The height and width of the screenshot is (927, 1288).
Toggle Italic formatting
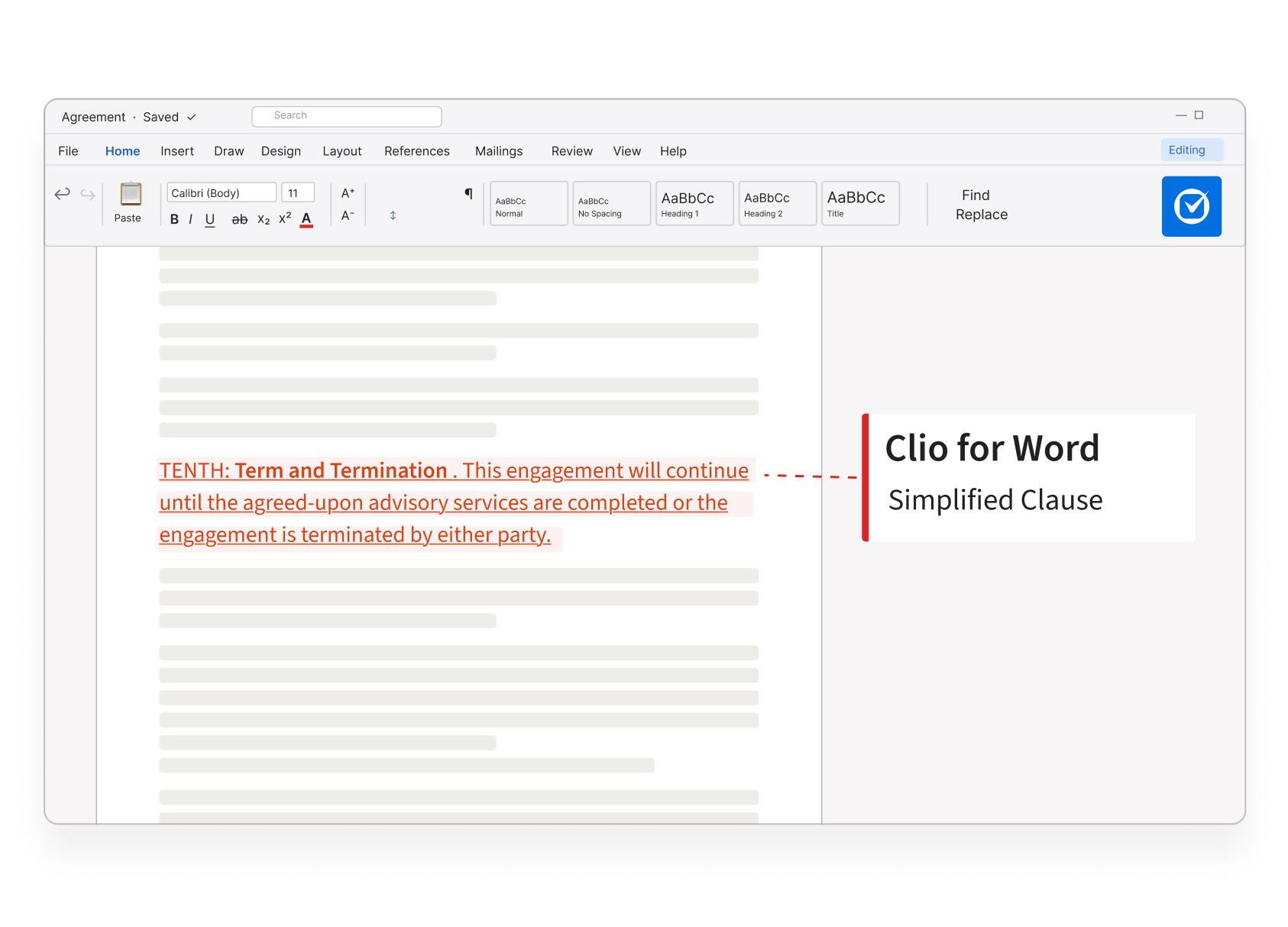190,219
